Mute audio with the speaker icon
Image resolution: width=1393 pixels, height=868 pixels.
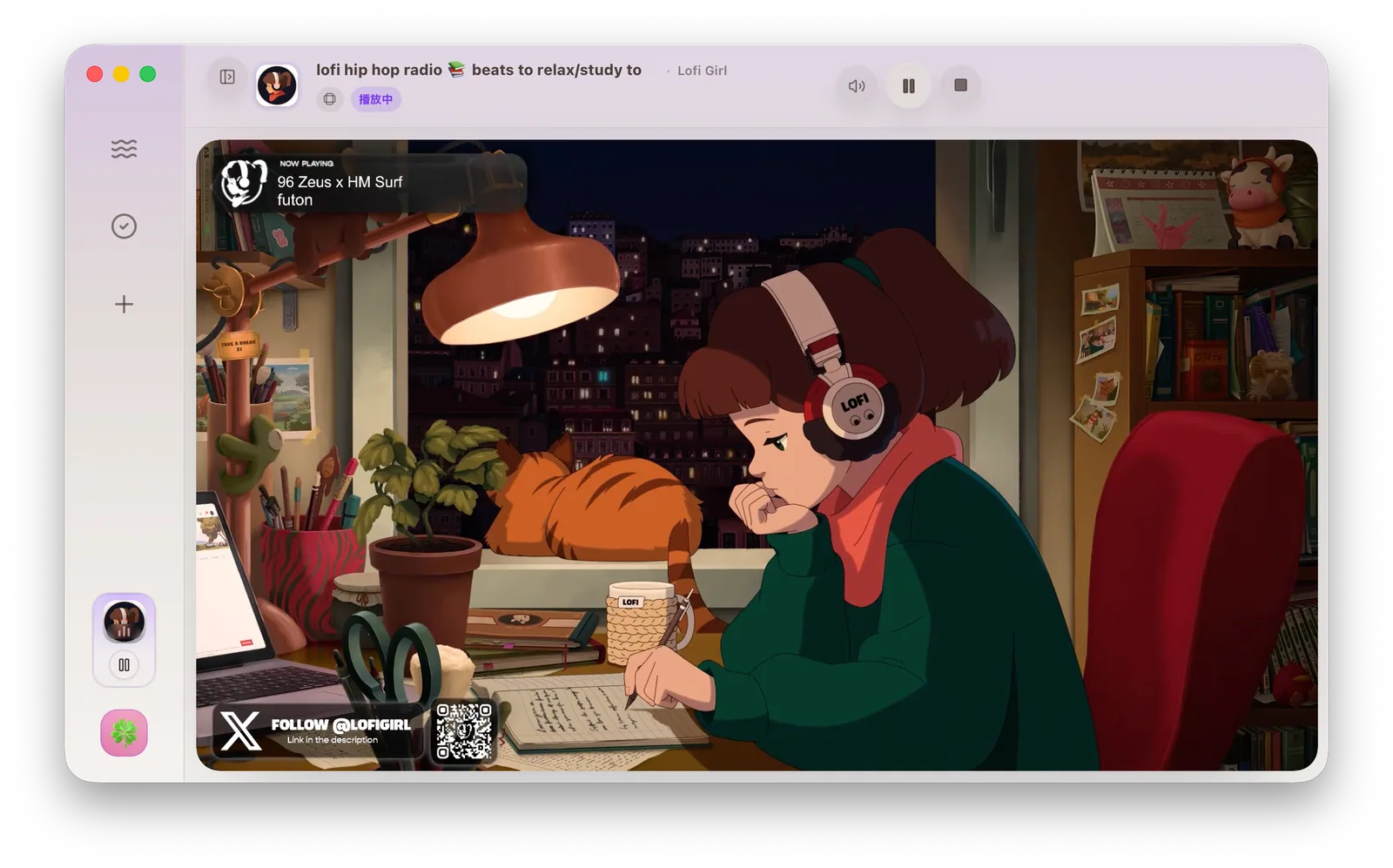pyautogui.click(x=857, y=85)
